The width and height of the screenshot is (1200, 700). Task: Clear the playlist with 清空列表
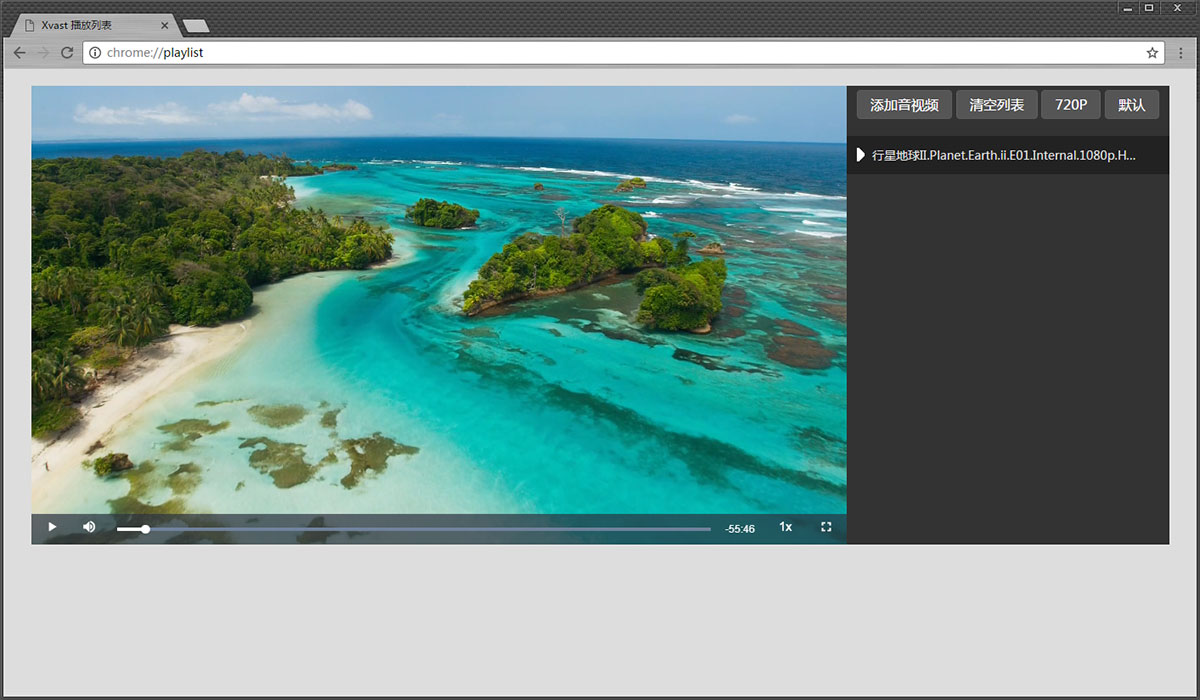[997, 105]
